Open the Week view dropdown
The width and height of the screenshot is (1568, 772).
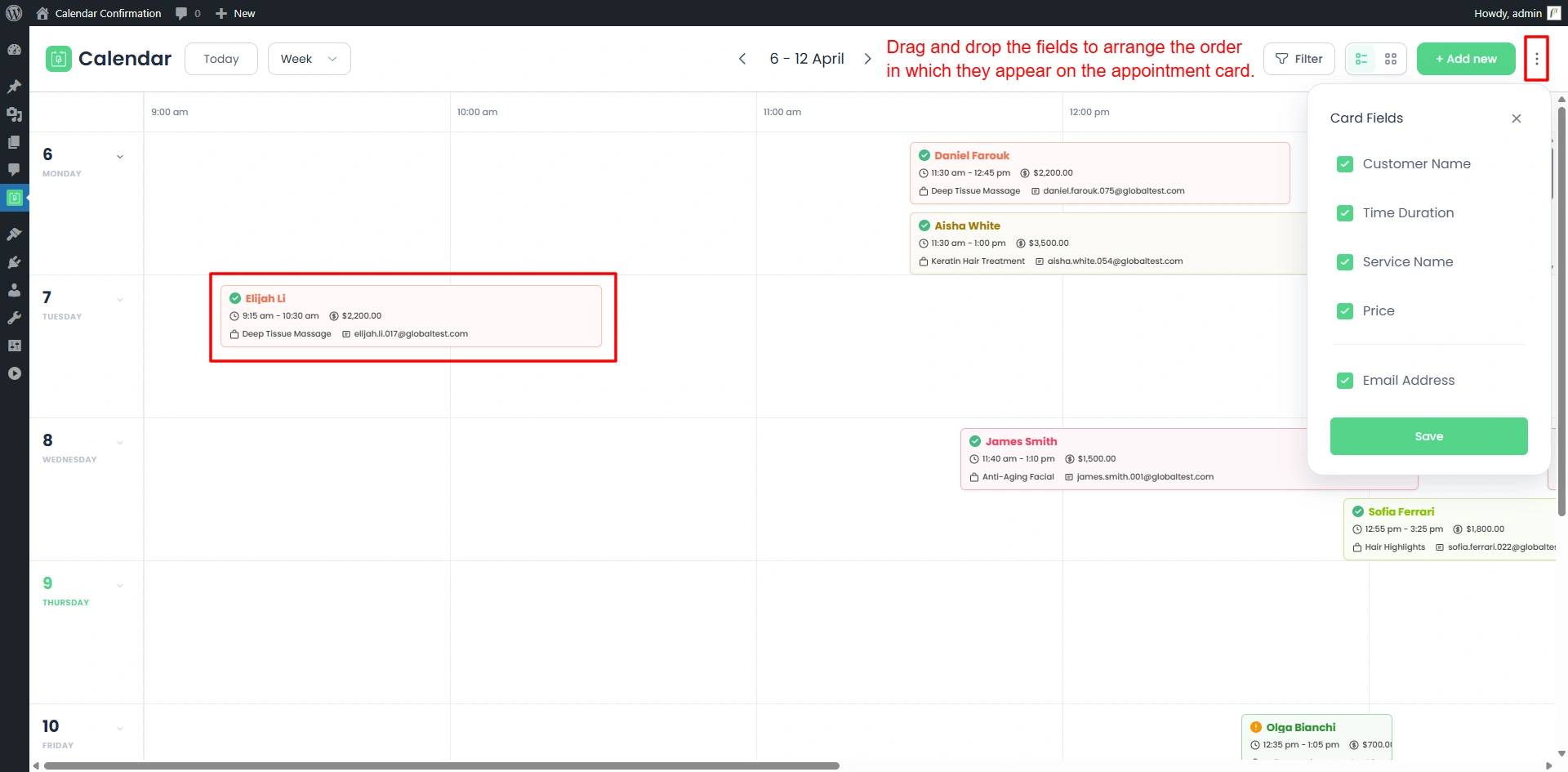(x=309, y=58)
